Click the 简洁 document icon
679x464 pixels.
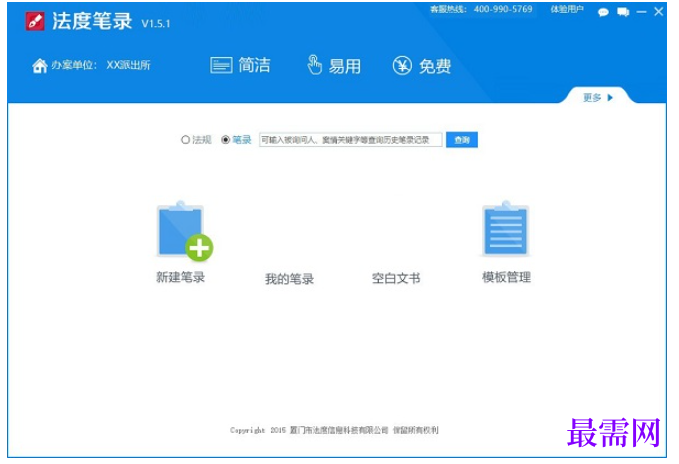coord(221,65)
